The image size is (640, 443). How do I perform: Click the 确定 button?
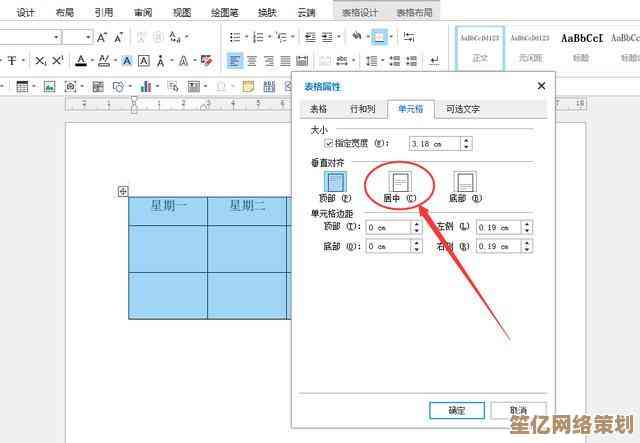click(x=456, y=410)
